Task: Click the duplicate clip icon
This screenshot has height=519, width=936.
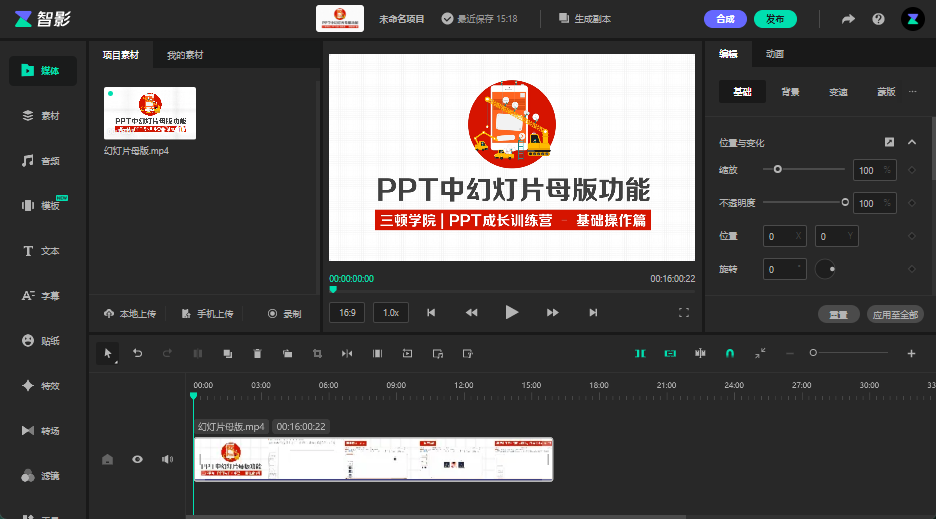Action: pos(227,354)
